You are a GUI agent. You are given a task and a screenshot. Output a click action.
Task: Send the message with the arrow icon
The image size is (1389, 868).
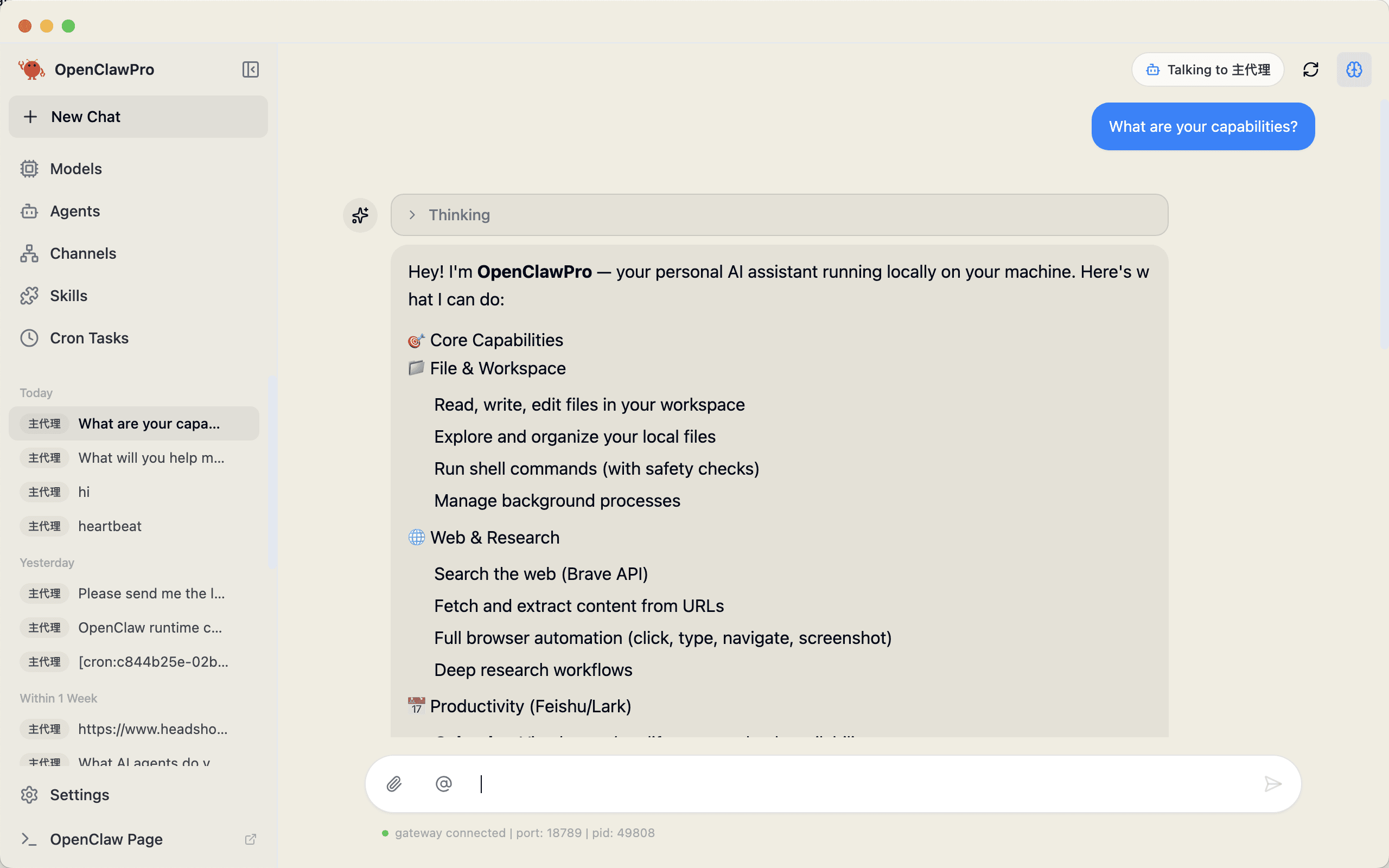tap(1273, 783)
